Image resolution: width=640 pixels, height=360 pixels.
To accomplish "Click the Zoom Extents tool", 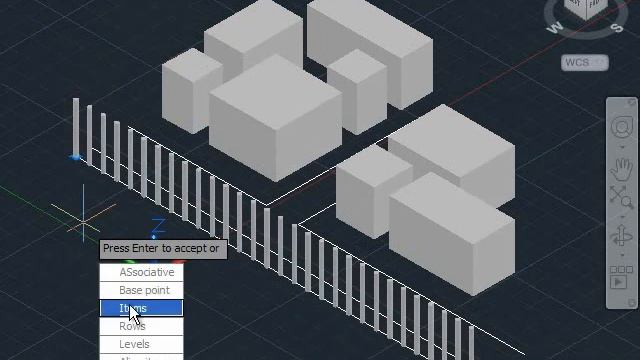I will coord(621,197).
